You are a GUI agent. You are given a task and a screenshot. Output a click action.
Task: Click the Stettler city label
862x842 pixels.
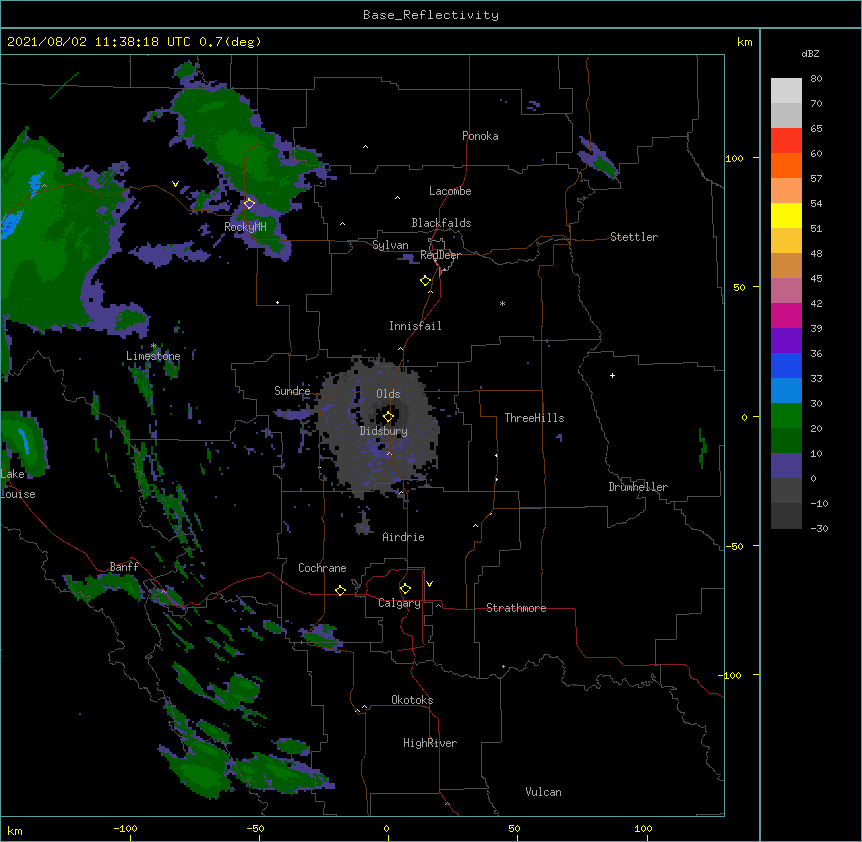[x=634, y=237]
